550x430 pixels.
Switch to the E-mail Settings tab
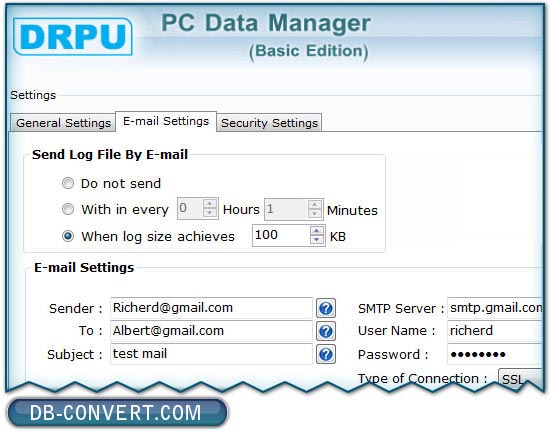(x=166, y=121)
